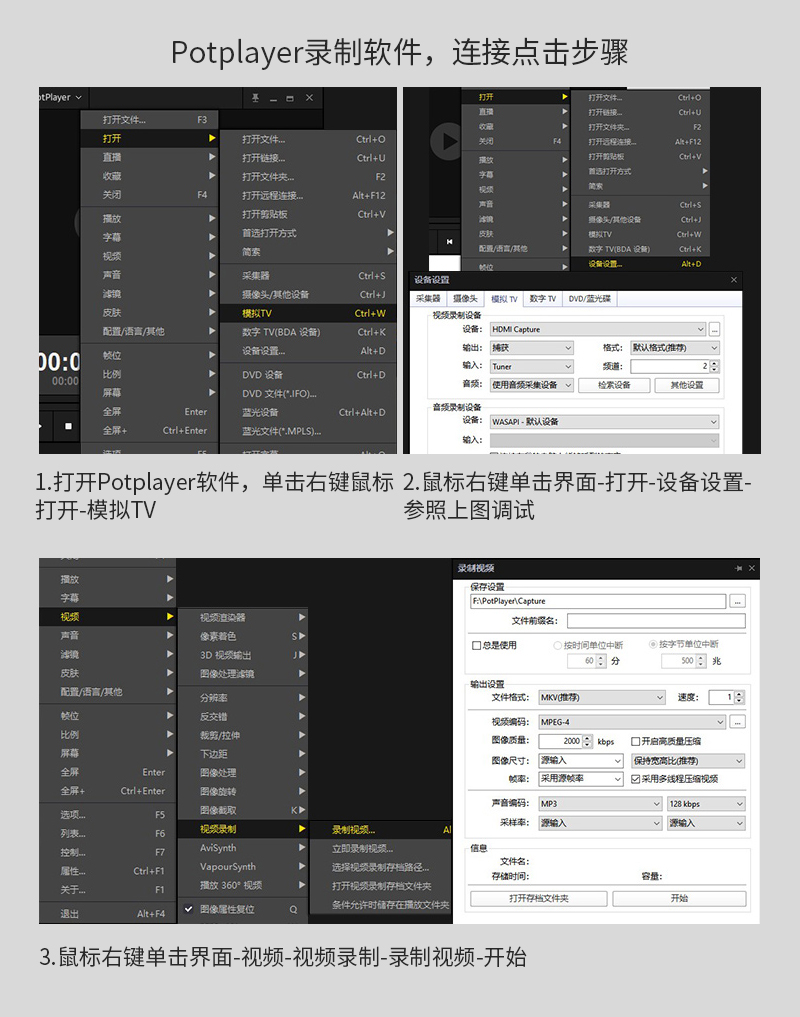The width and height of the screenshot is (800, 1017).
Task: Open 播放 360° 视频 submenu
Action: tap(243, 885)
